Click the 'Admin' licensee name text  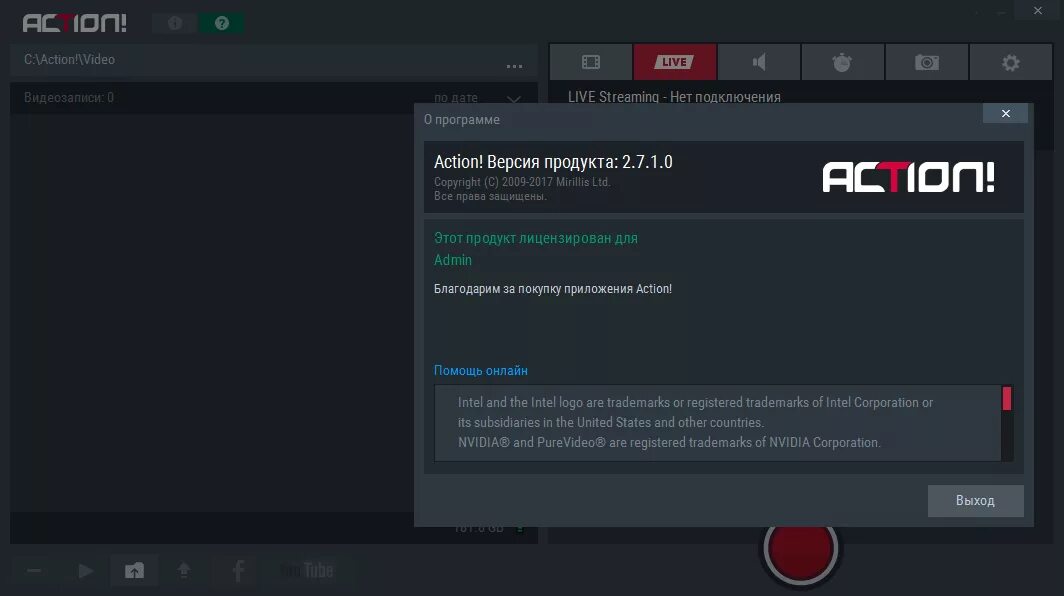[453, 260]
